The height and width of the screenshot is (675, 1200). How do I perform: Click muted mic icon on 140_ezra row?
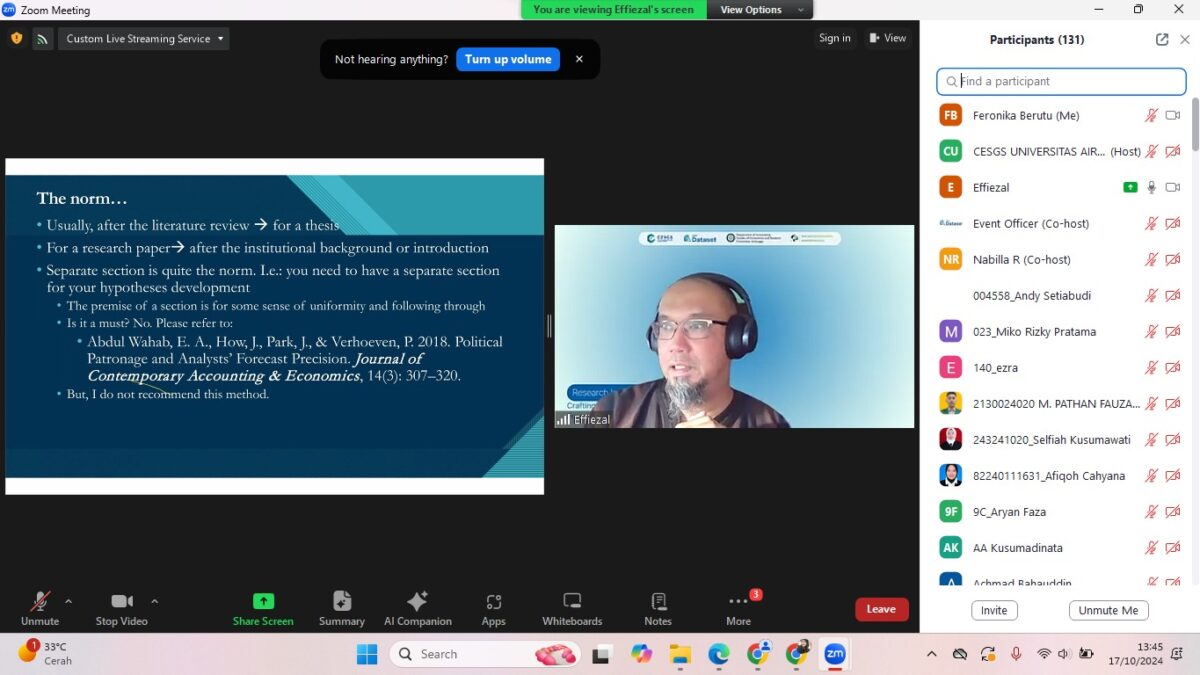pyautogui.click(x=1152, y=368)
